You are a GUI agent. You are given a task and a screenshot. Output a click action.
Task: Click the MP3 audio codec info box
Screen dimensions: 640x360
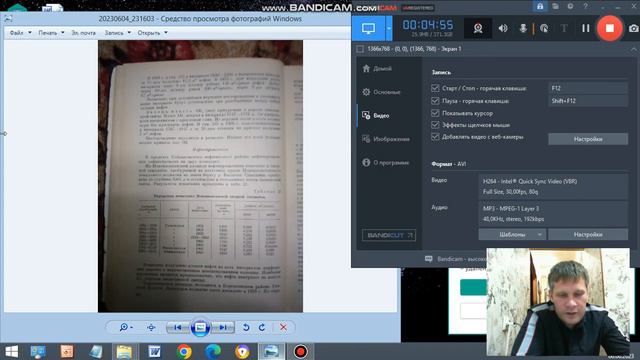coord(553,213)
